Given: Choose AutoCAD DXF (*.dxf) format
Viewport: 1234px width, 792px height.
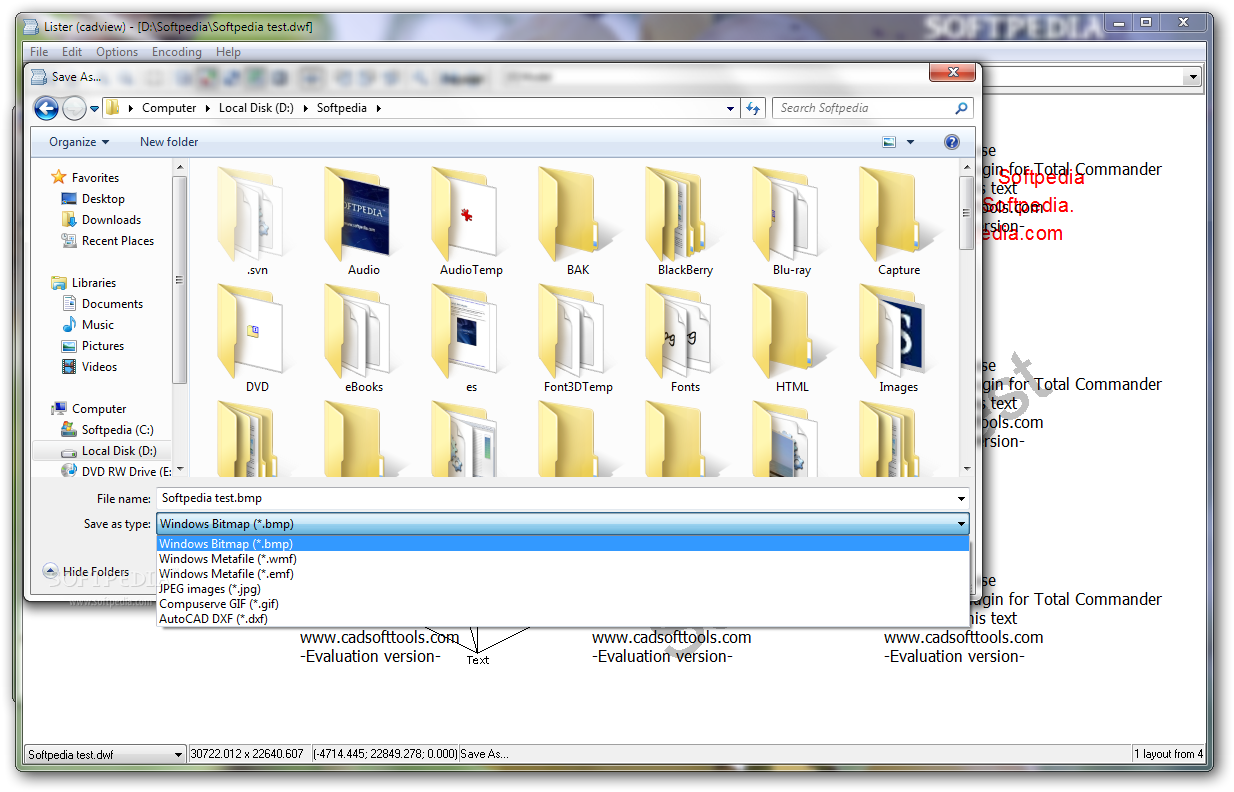Looking at the screenshot, I should pyautogui.click(x=563, y=619).
